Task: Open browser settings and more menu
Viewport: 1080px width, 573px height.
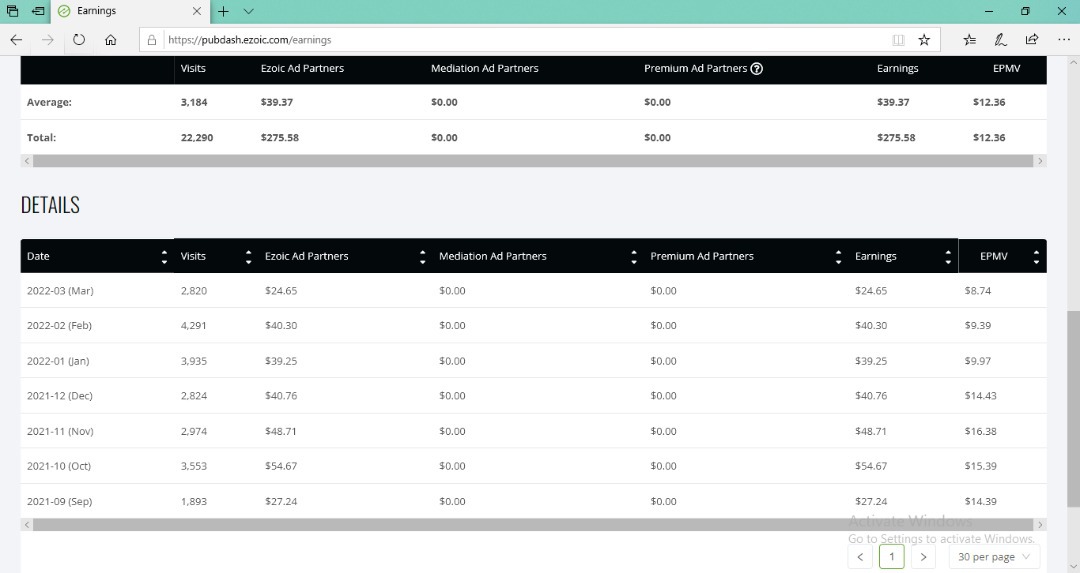Action: click(x=1063, y=40)
